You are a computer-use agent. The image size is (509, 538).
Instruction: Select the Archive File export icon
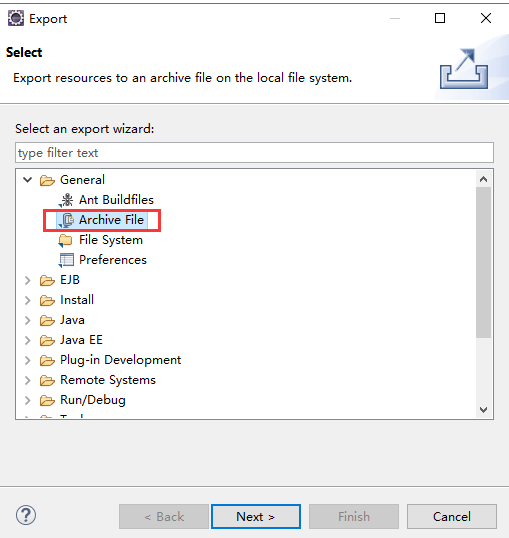(x=66, y=220)
